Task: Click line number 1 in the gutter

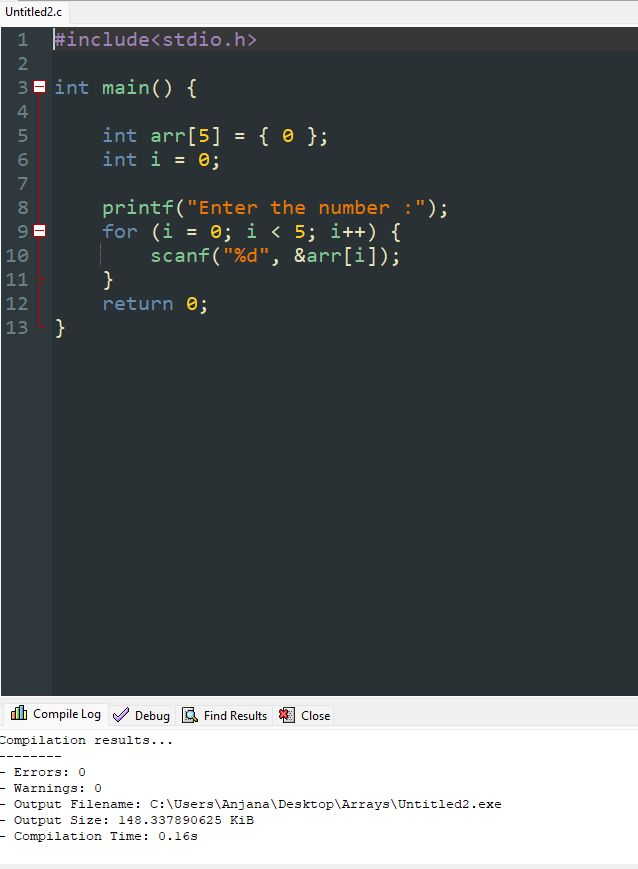Action: pos(23,40)
